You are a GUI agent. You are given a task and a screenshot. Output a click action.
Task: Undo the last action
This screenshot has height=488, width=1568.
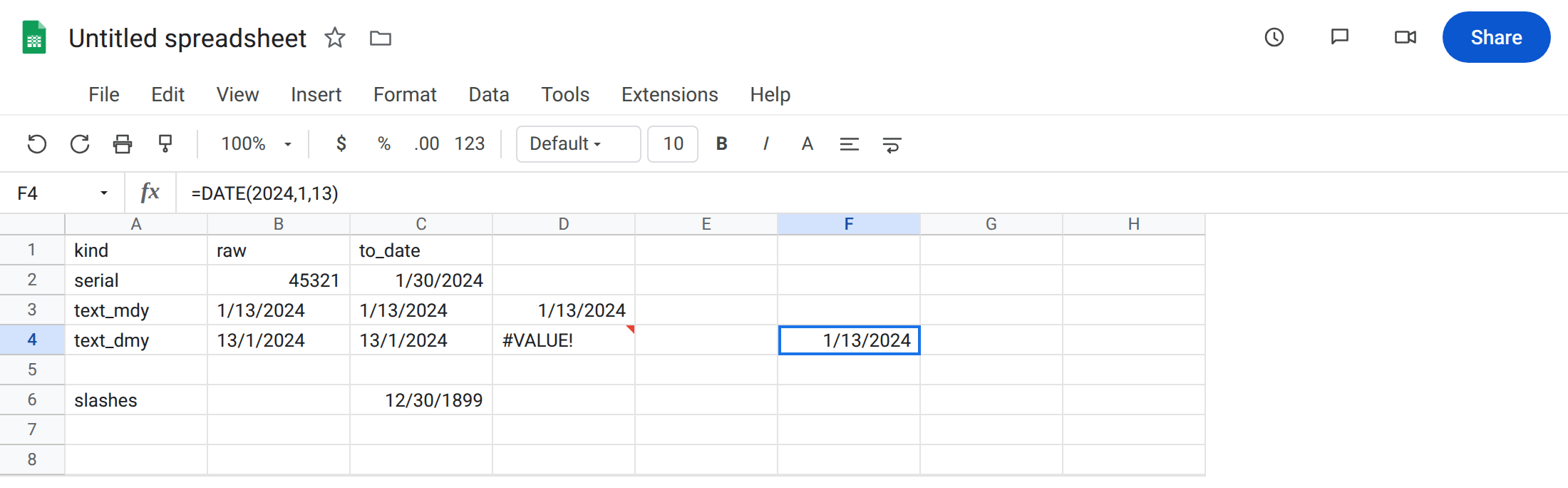pyautogui.click(x=37, y=144)
